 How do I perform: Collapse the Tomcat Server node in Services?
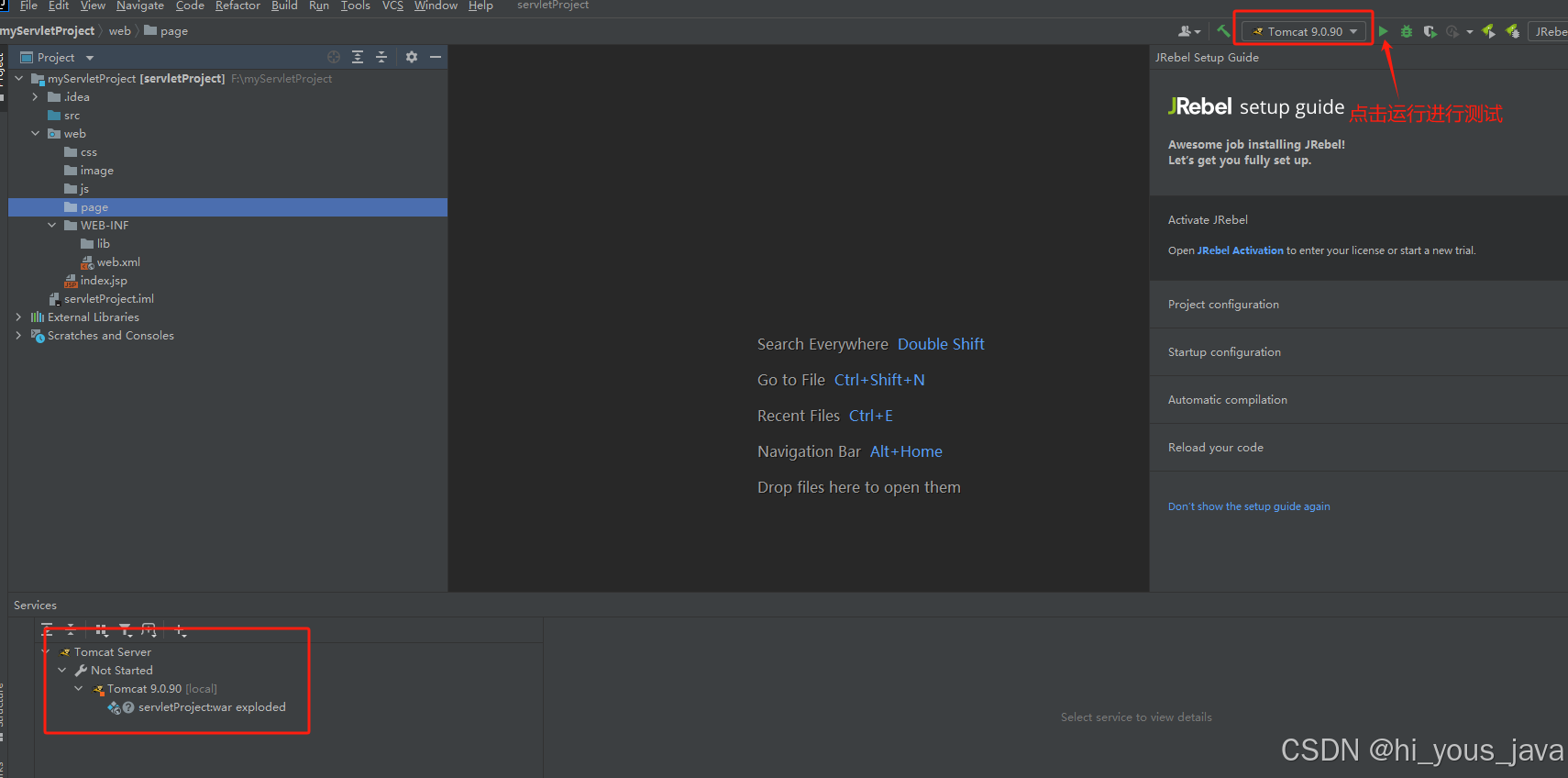(46, 652)
